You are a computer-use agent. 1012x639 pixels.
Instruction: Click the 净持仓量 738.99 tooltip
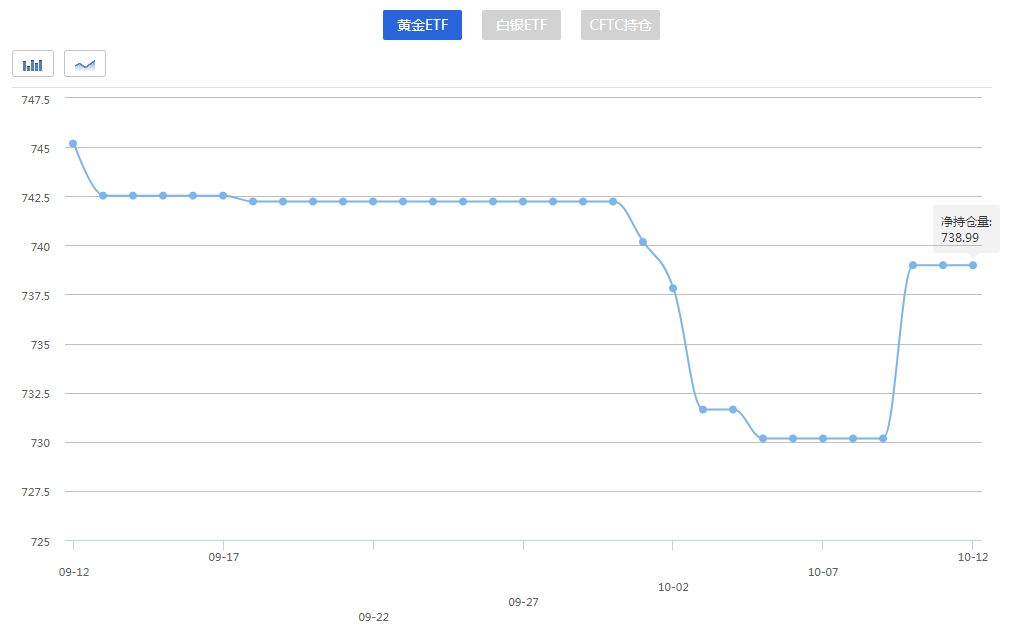pyautogui.click(x=965, y=230)
